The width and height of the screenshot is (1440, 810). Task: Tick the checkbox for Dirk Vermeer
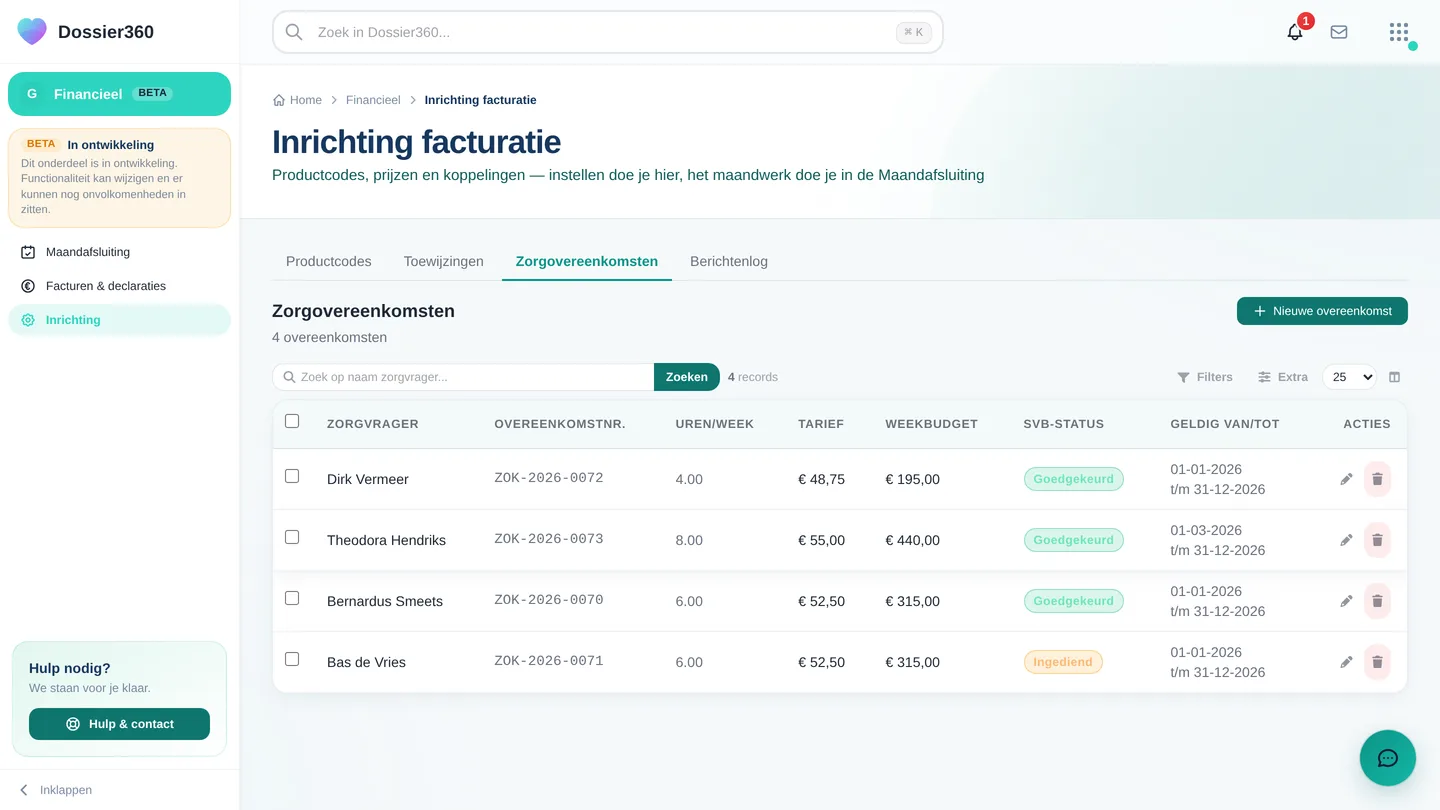292,476
